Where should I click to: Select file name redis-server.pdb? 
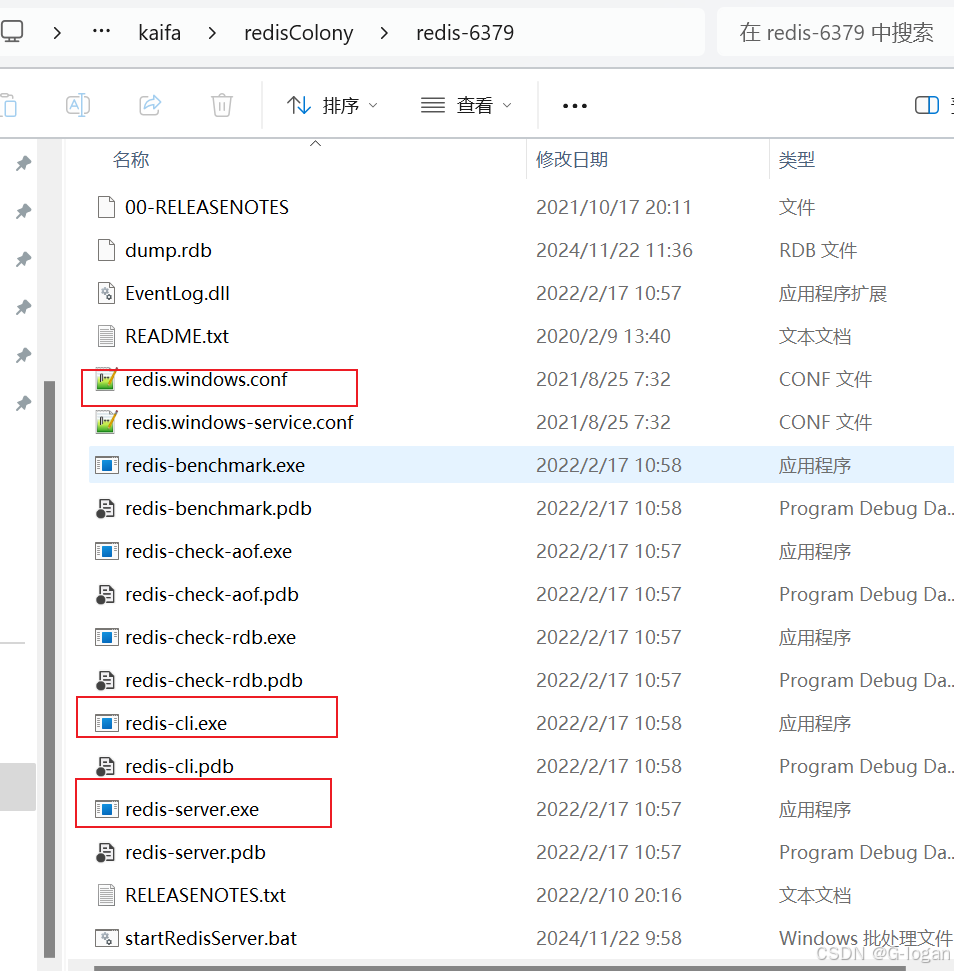(195, 853)
